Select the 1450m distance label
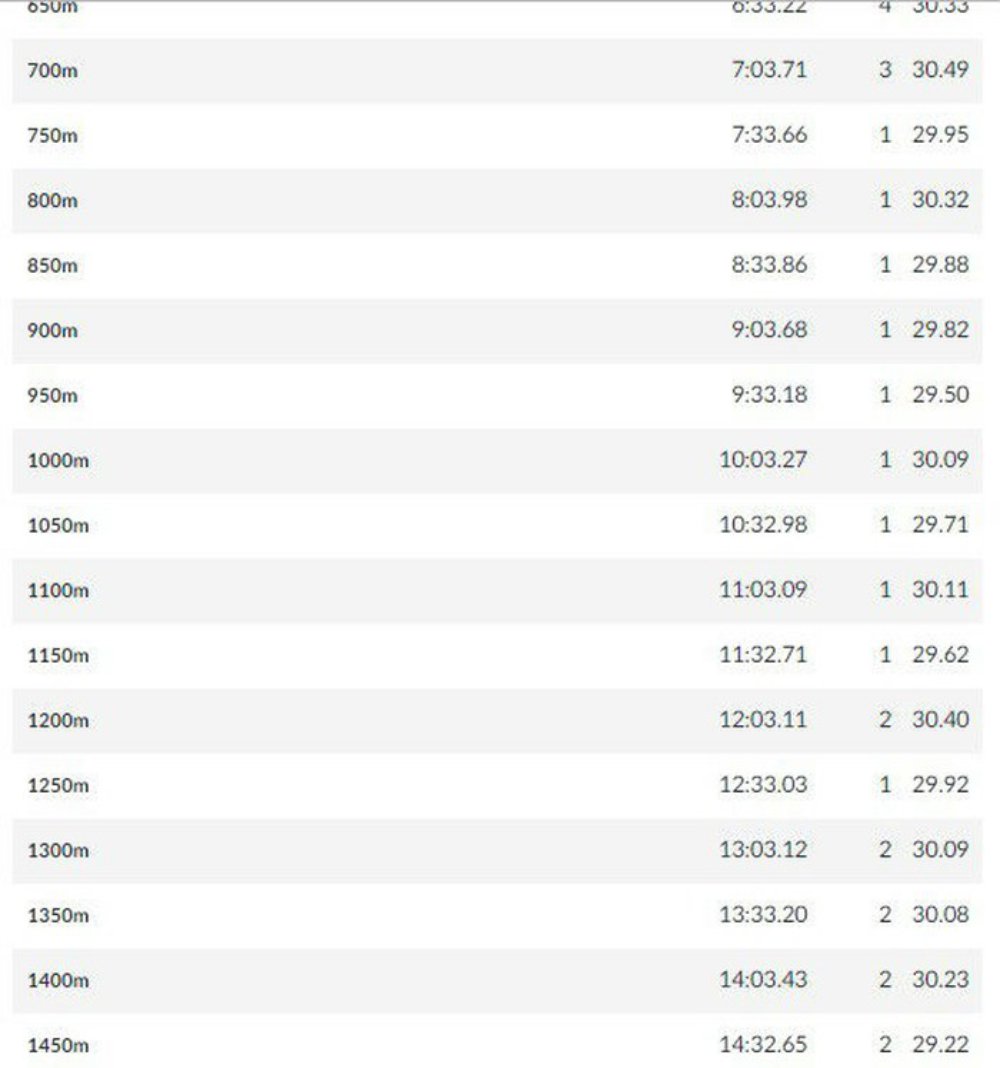The image size is (1000, 1068). click(58, 1046)
